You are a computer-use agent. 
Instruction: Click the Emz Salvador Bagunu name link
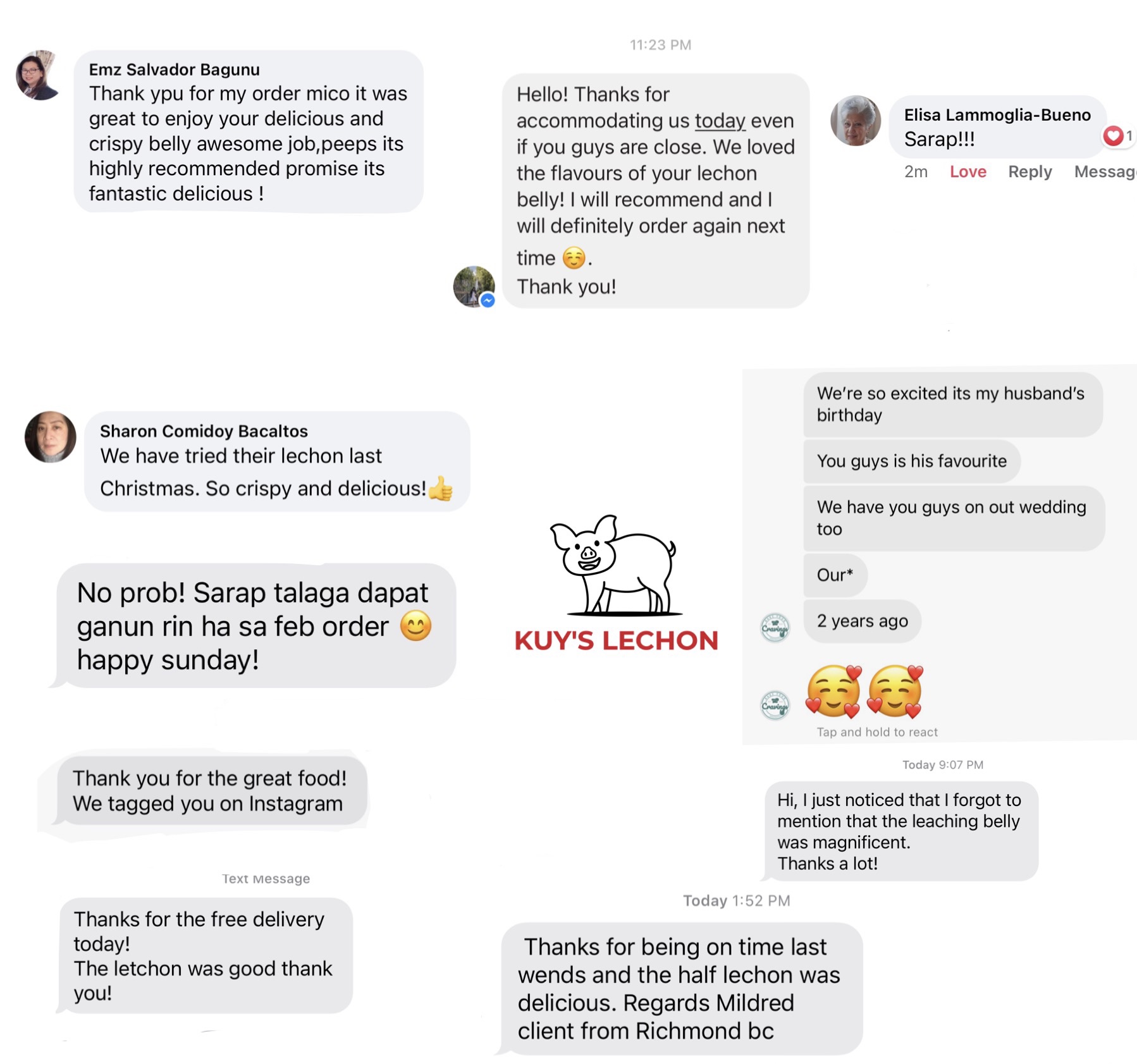174,69
